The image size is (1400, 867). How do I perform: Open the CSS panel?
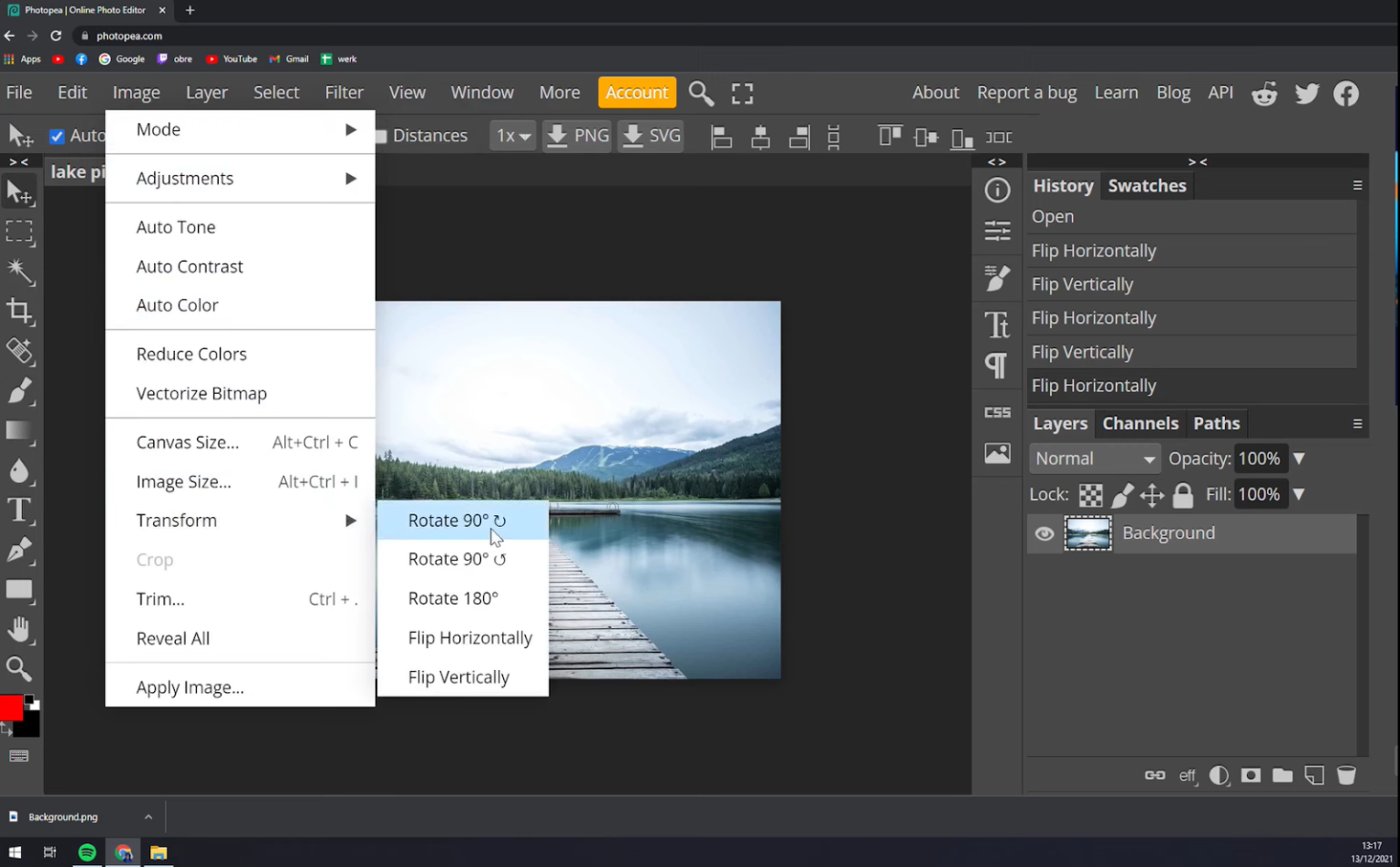click(x=997, y=412)
